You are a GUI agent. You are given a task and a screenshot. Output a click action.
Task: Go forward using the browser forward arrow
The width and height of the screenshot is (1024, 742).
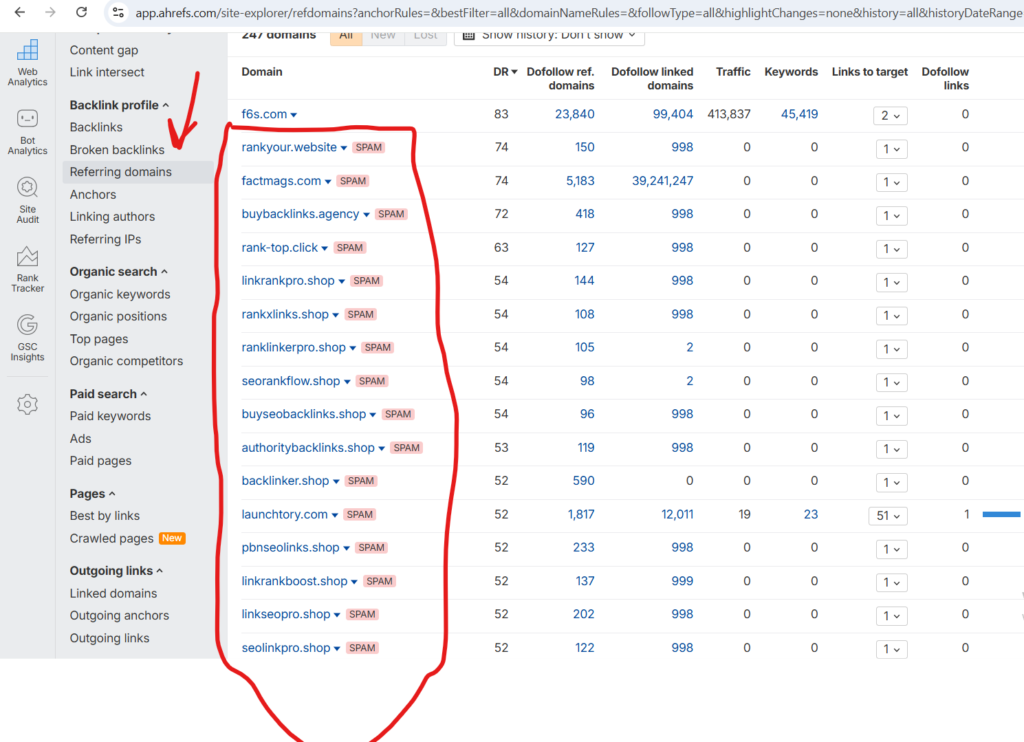click(50, 12)
